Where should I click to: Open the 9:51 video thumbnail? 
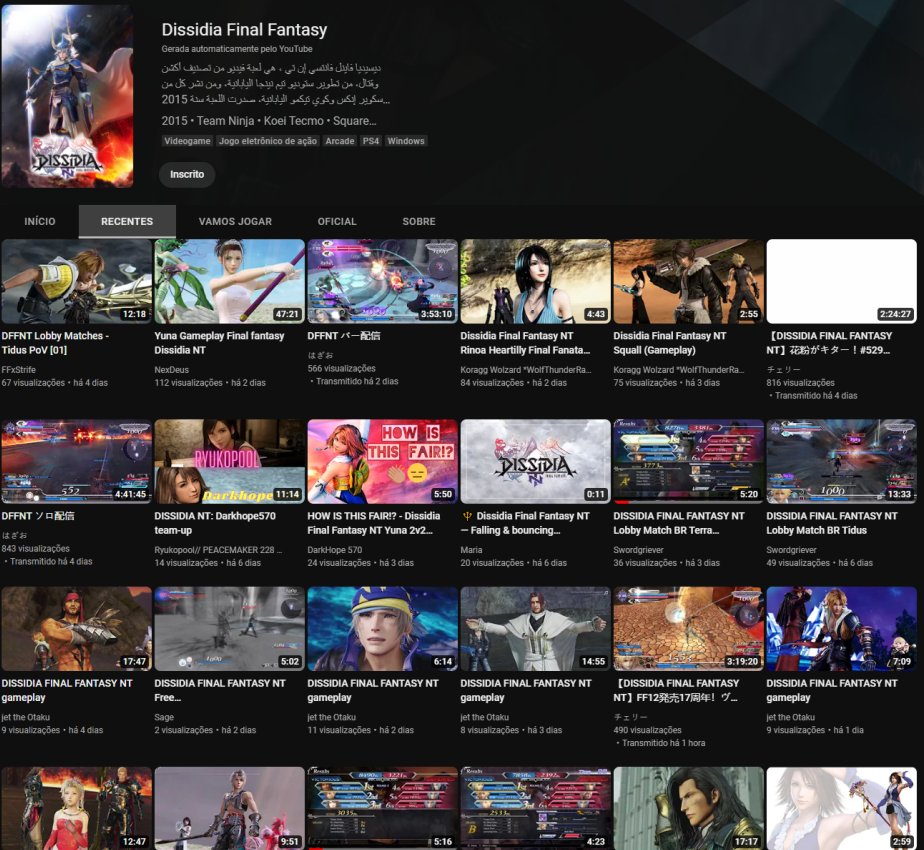(229, 808)
